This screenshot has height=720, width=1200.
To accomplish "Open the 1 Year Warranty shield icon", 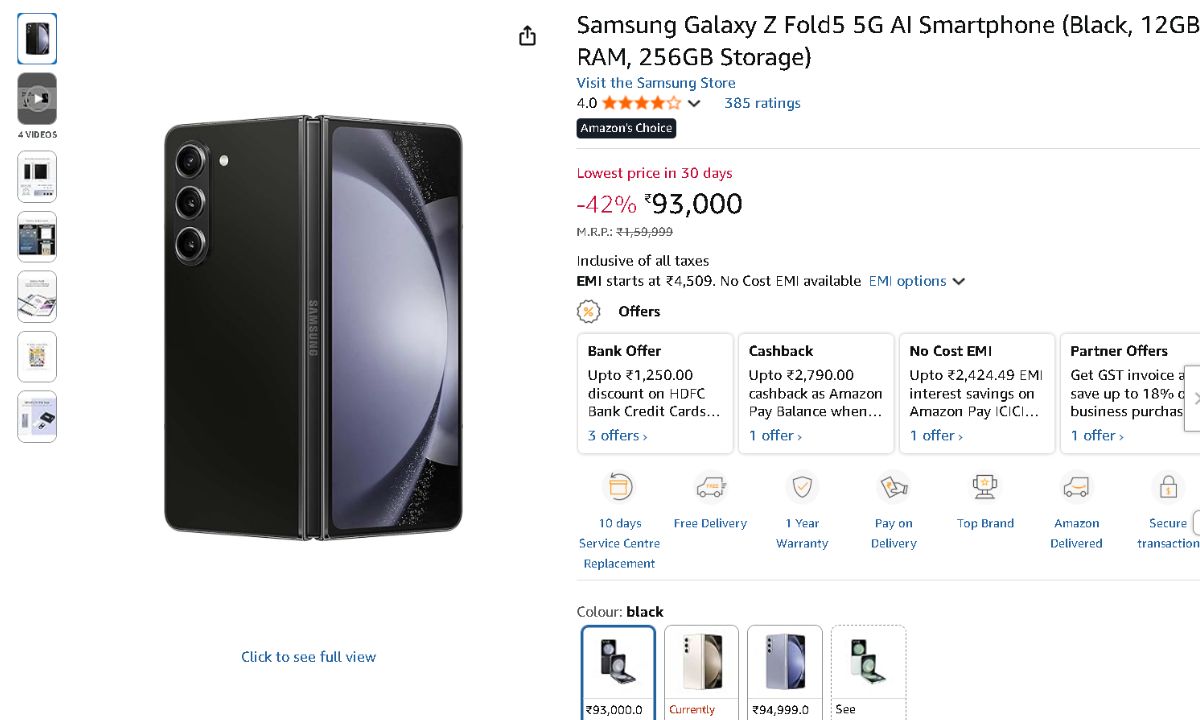I will click(x=802, y=488).
